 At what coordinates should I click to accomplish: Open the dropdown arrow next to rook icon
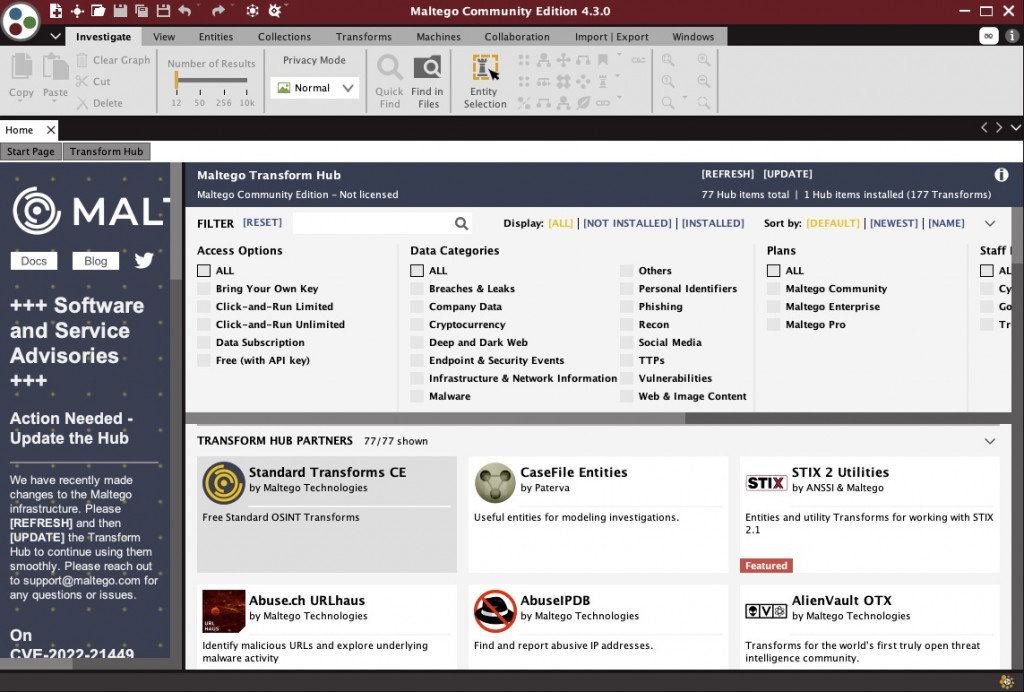(619, 76)
